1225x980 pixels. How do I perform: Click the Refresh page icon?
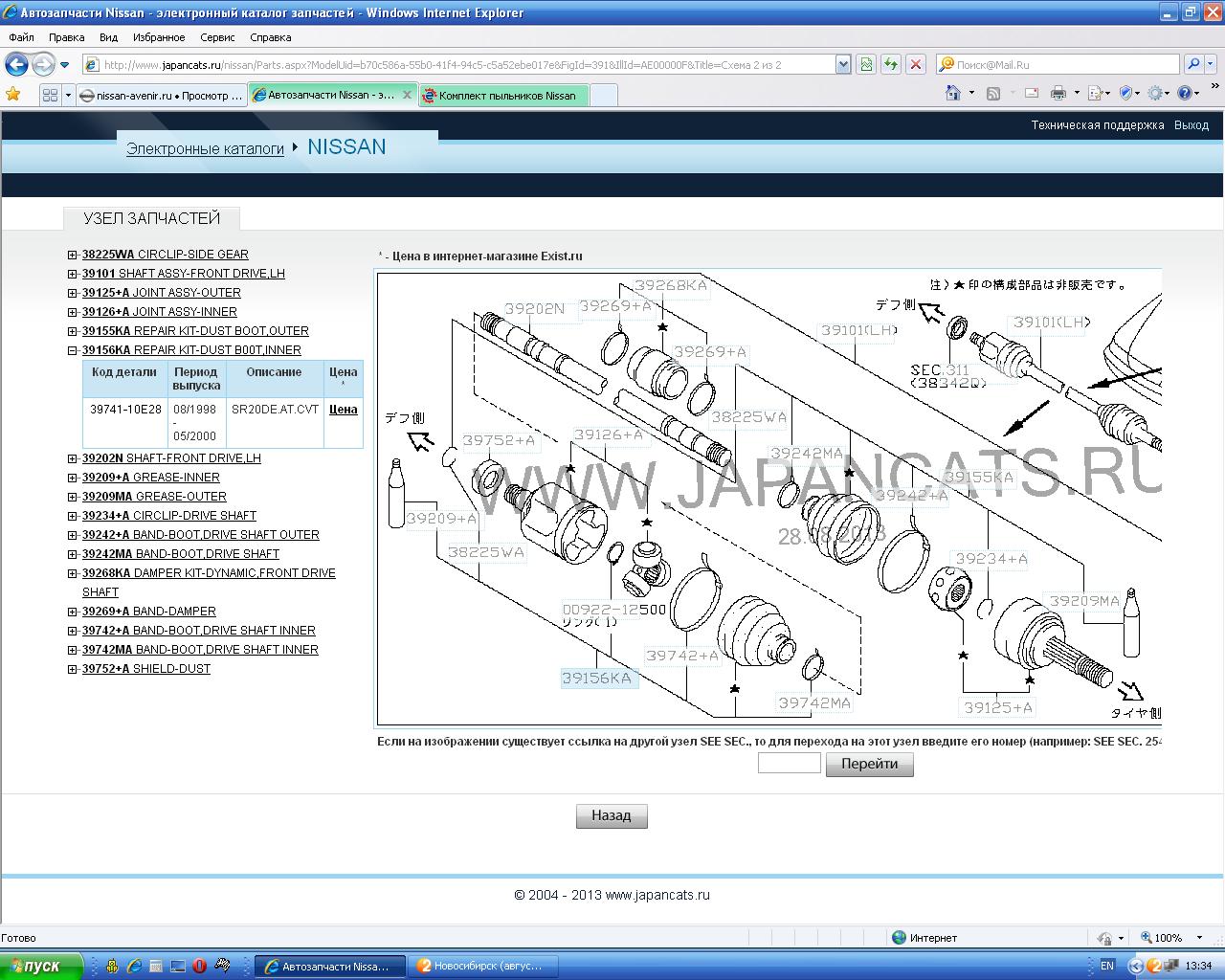pyautogui.click(x=891, y=64)
